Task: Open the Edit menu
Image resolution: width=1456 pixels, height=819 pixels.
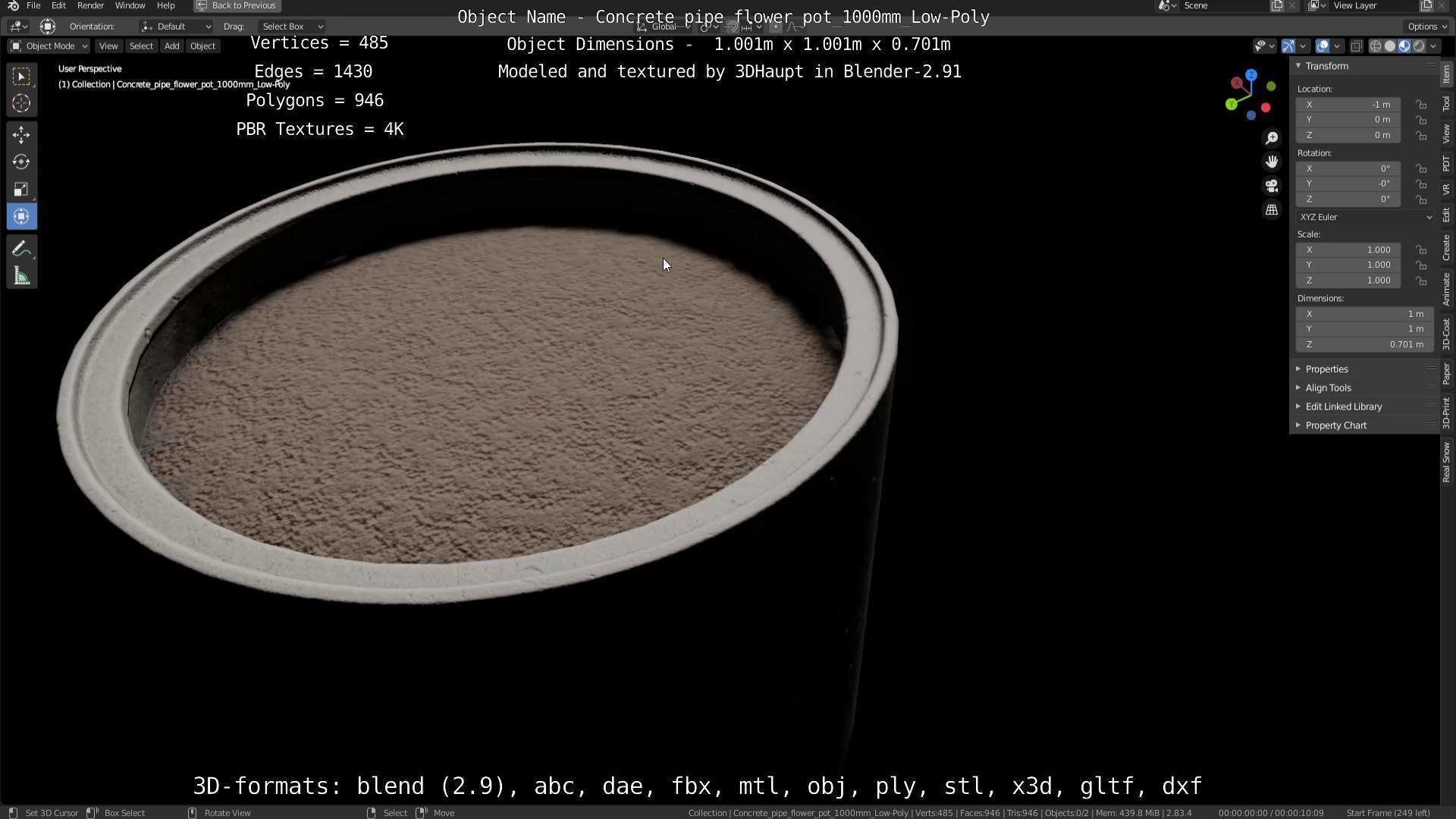Action: (58, 5)
